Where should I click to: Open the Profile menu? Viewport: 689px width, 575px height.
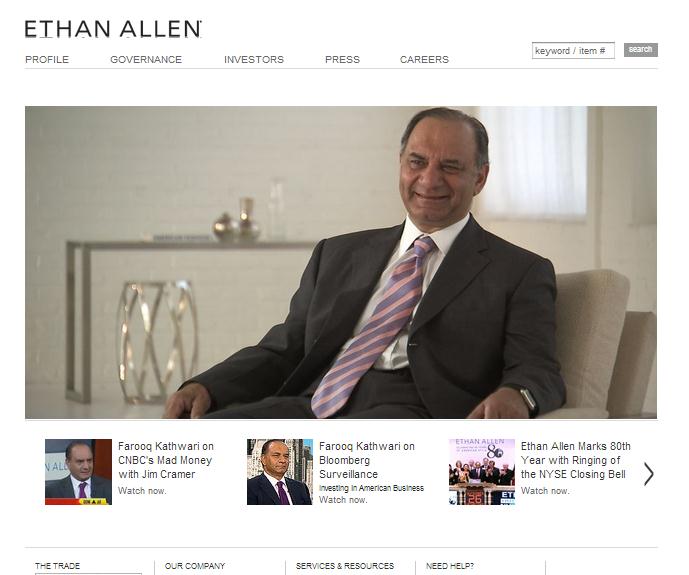[x=47, y=60]
